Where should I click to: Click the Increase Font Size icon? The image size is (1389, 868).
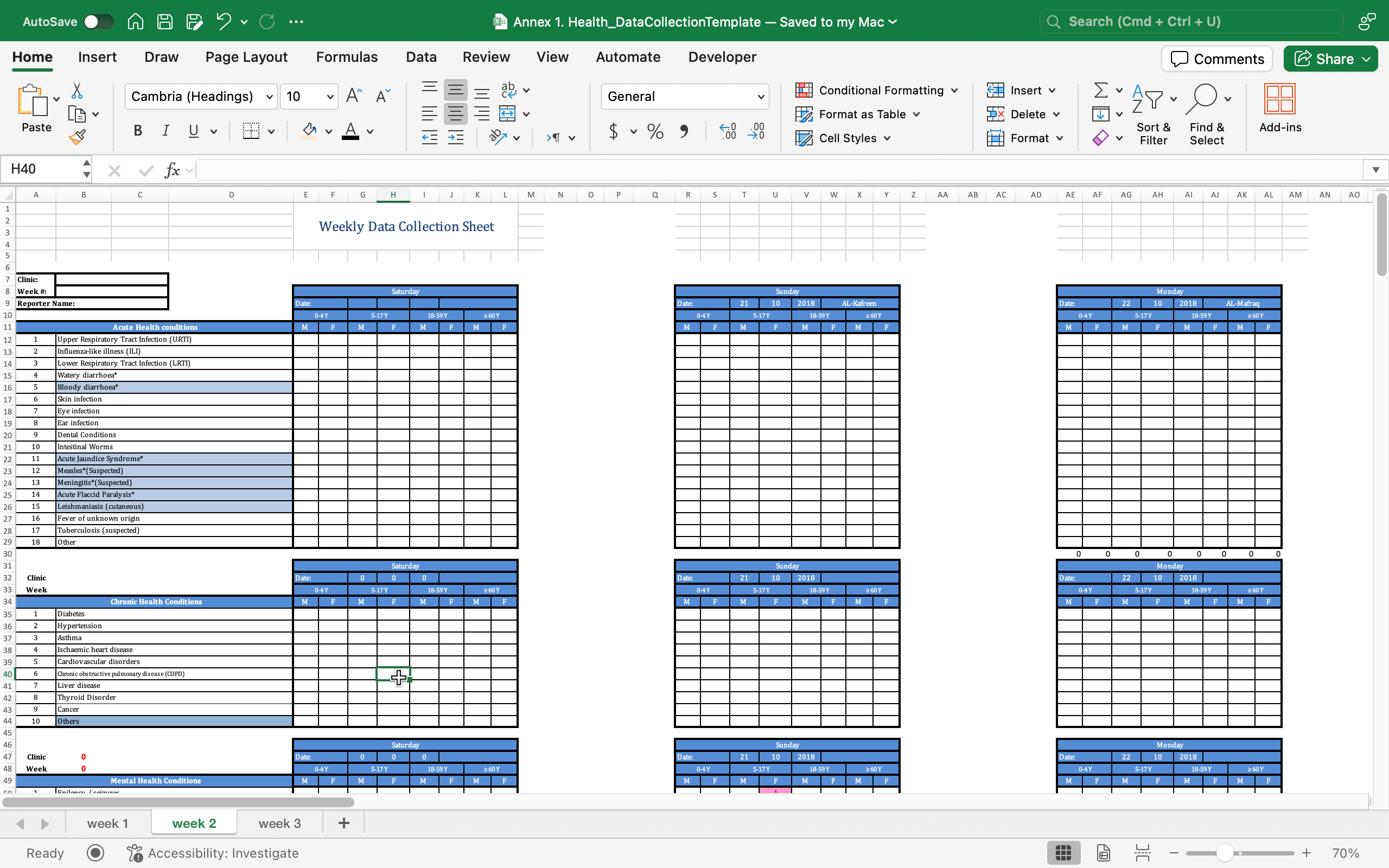[x=354, y=96]
